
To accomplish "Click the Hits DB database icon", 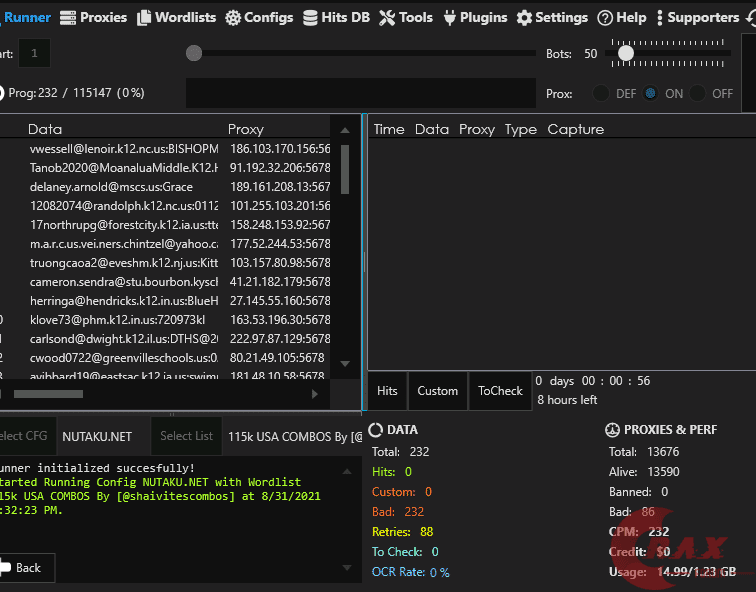I will click(310, 18).
